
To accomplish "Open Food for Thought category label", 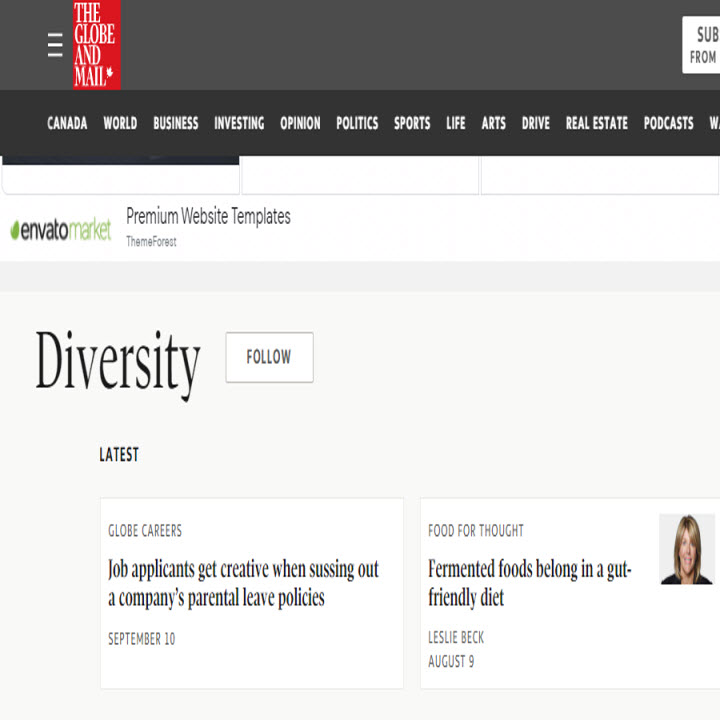I will point(476,531).
